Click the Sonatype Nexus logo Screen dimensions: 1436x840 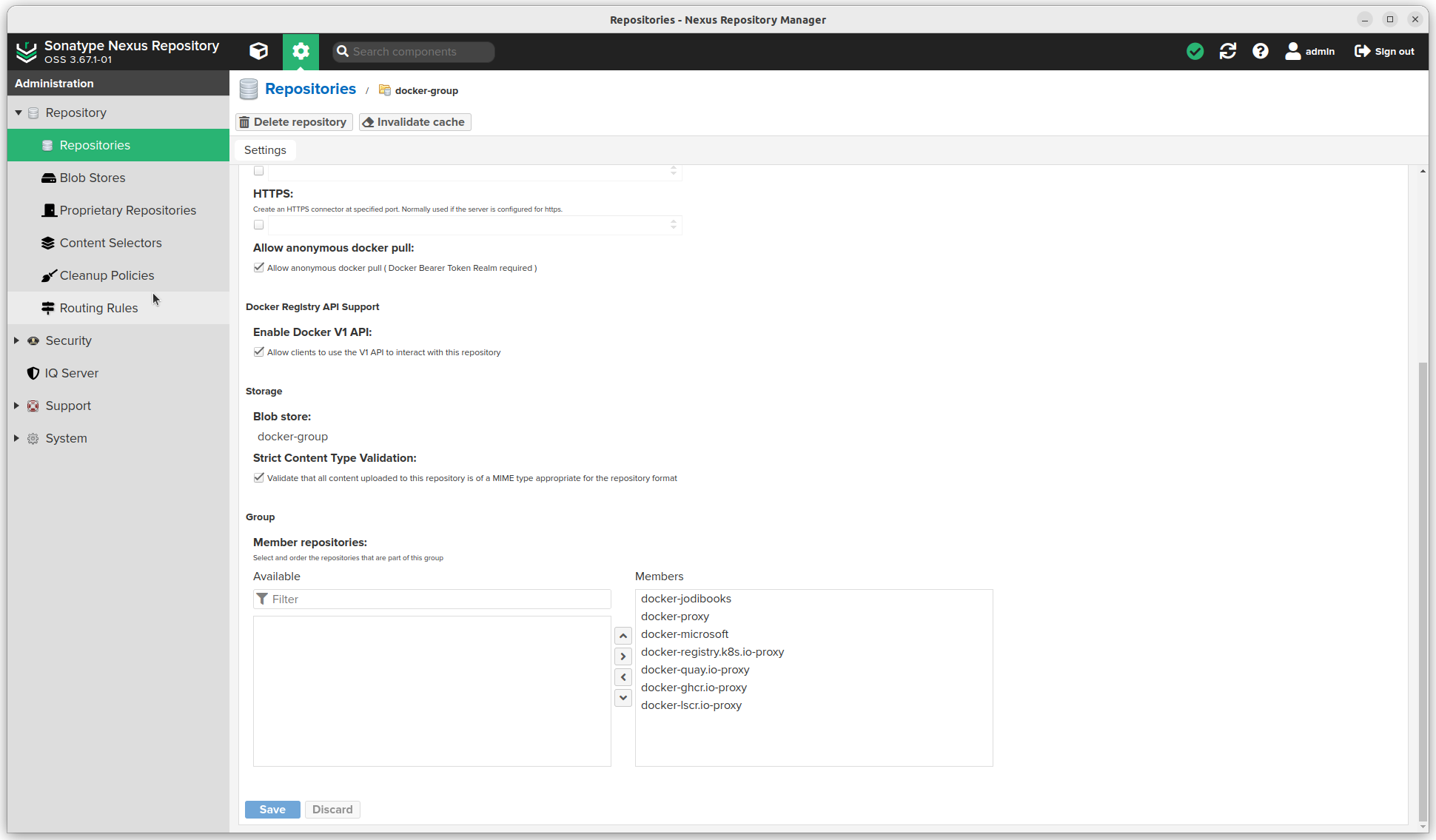pyautogui.click(x=27, y=52)
